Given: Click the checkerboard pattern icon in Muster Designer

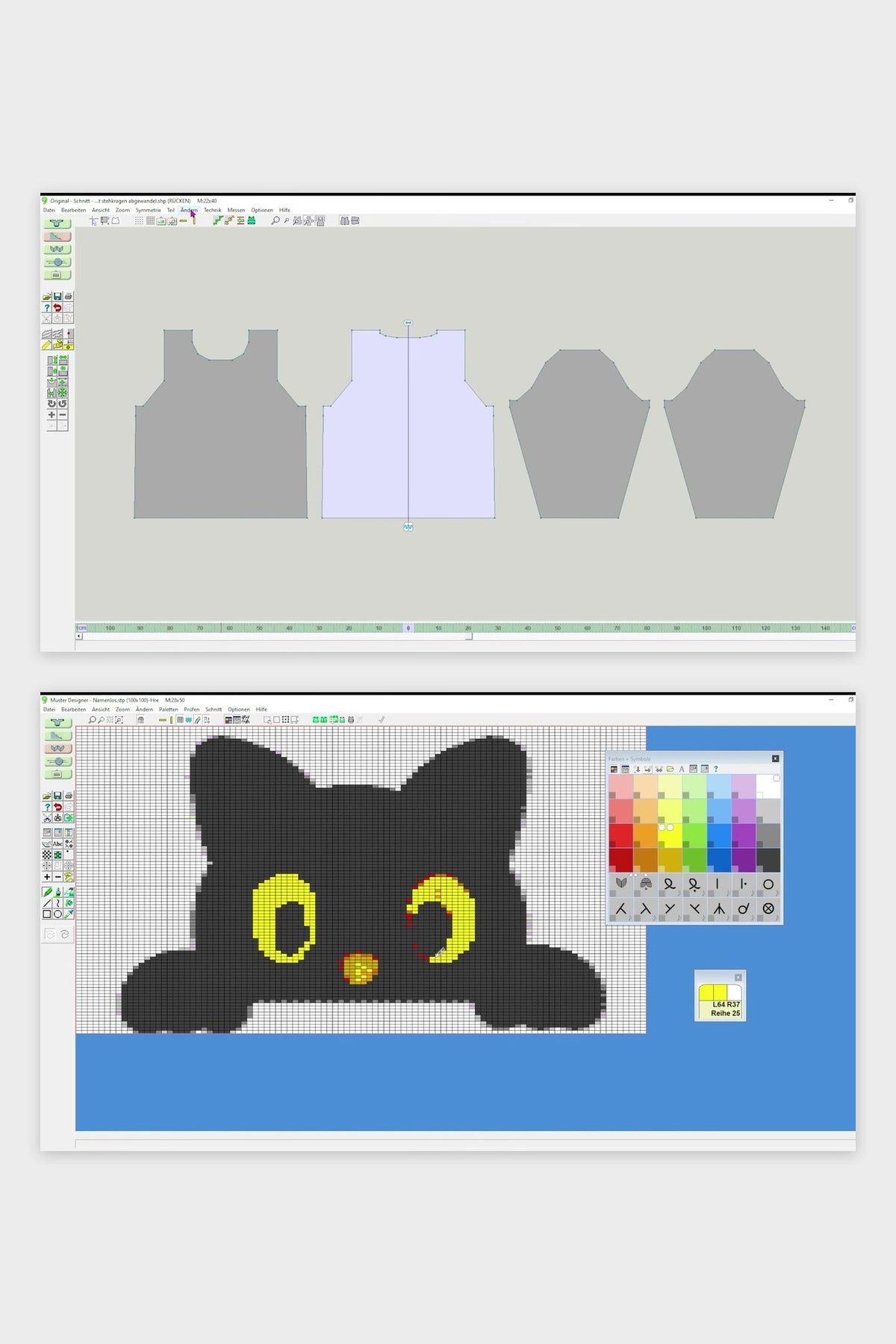Looking at the screenshot, I should pyautogui.click(x=47, y=855).
